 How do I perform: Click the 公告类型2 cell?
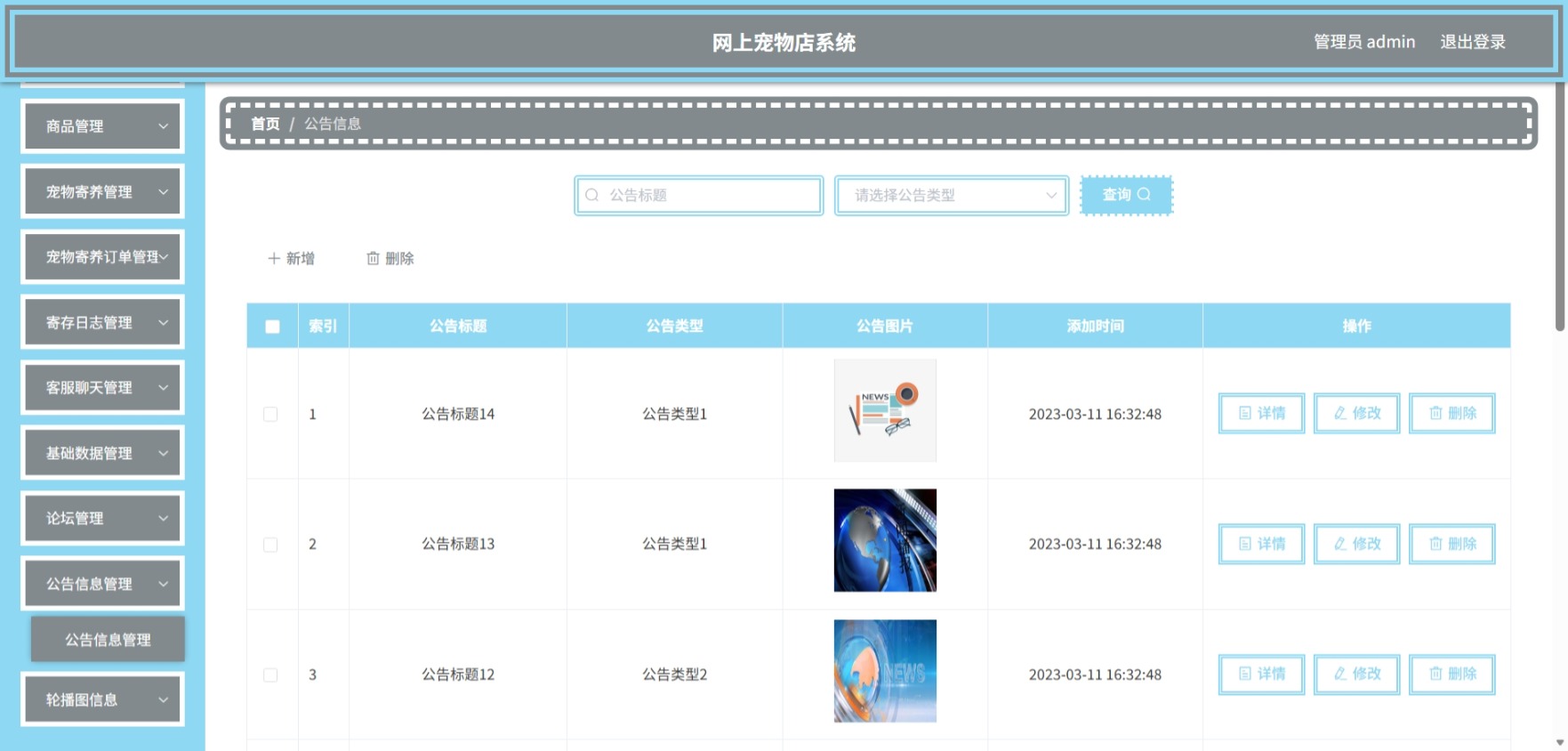click(x=674, y=674)
